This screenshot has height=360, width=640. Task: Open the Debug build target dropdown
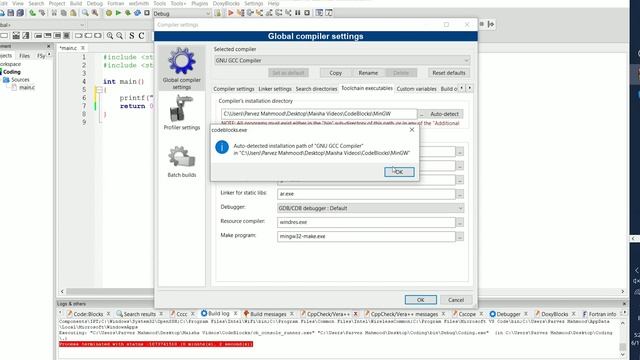pyautogui.click(x=182, y=13)
